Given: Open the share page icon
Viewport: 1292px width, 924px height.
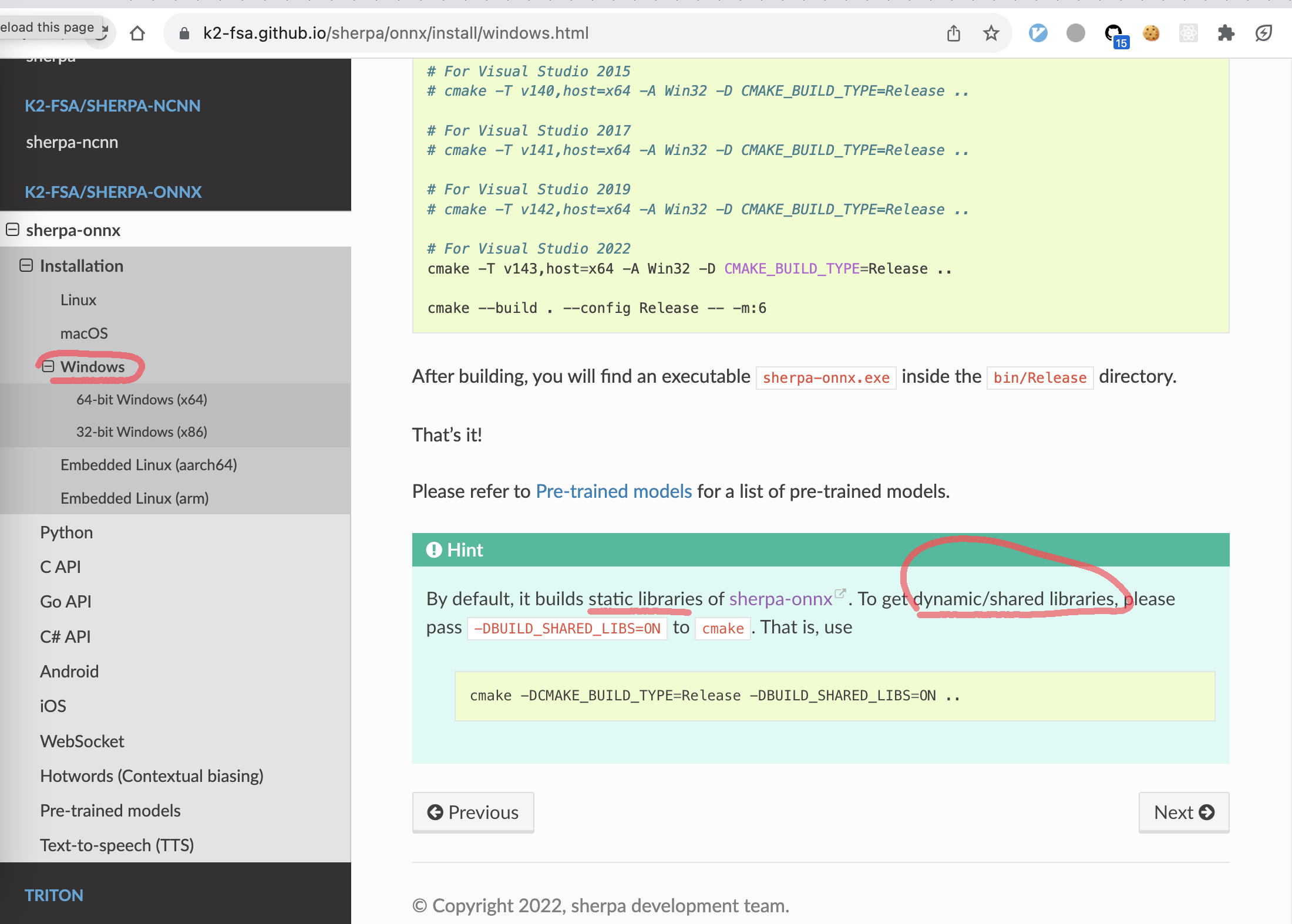Looking at the screenshot, I should [x=953, y=33].
